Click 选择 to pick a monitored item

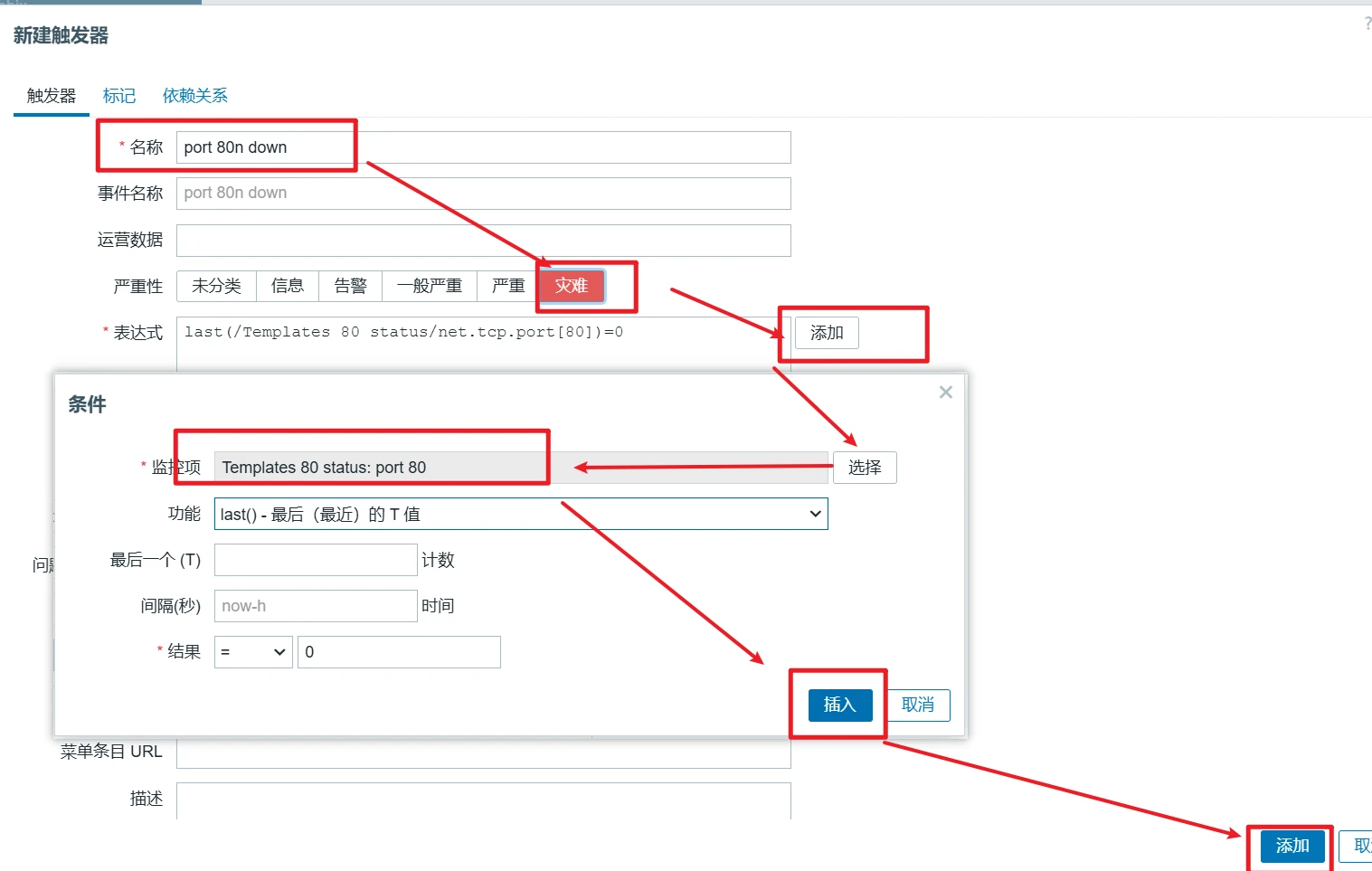864,468
